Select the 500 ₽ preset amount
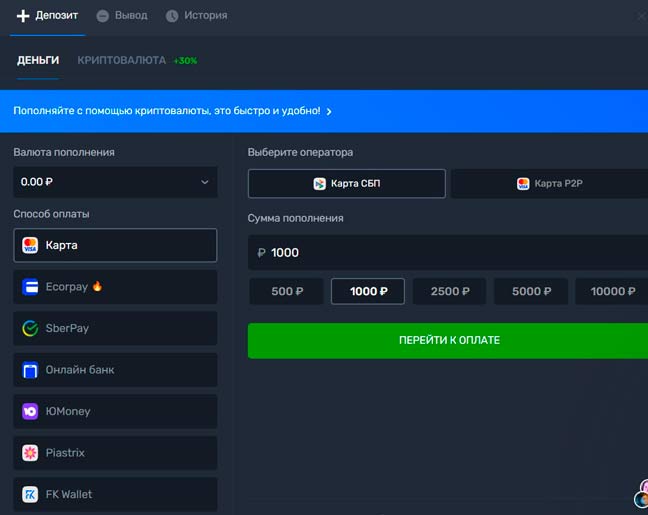Viewport: 648px width, 515px height. (287, 291)
